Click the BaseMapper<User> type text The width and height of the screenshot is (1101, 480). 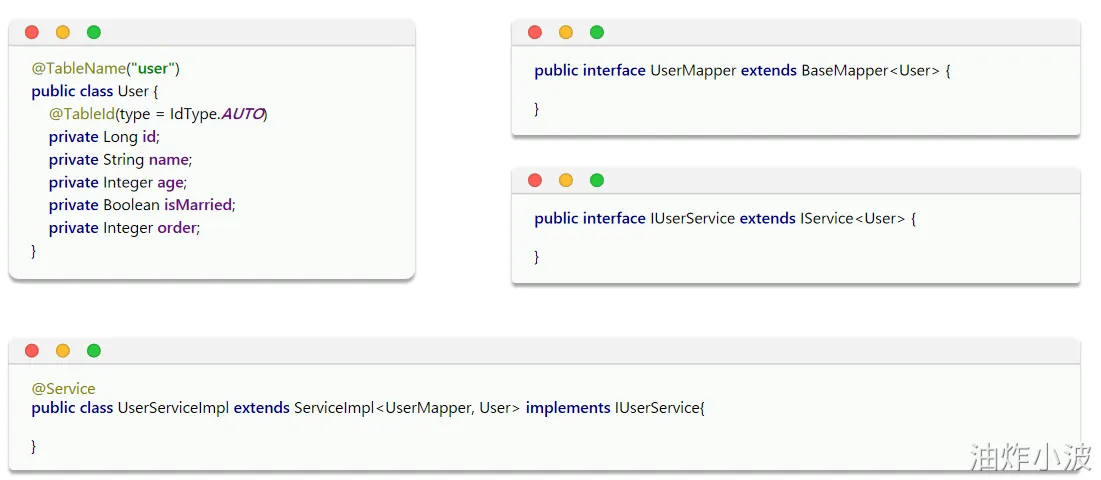pyautogui.click(x=870, y=71)
